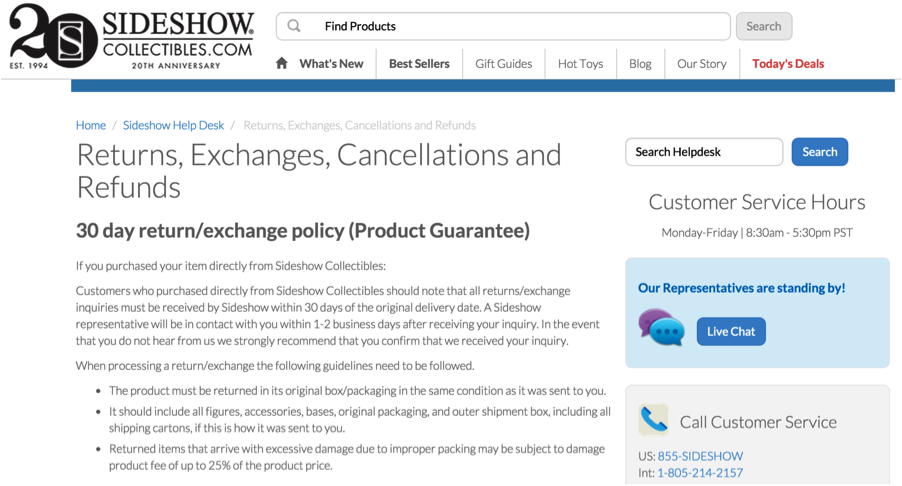902x486 pixels.
Task: View Today's Deals
Action: coord(788,64)
